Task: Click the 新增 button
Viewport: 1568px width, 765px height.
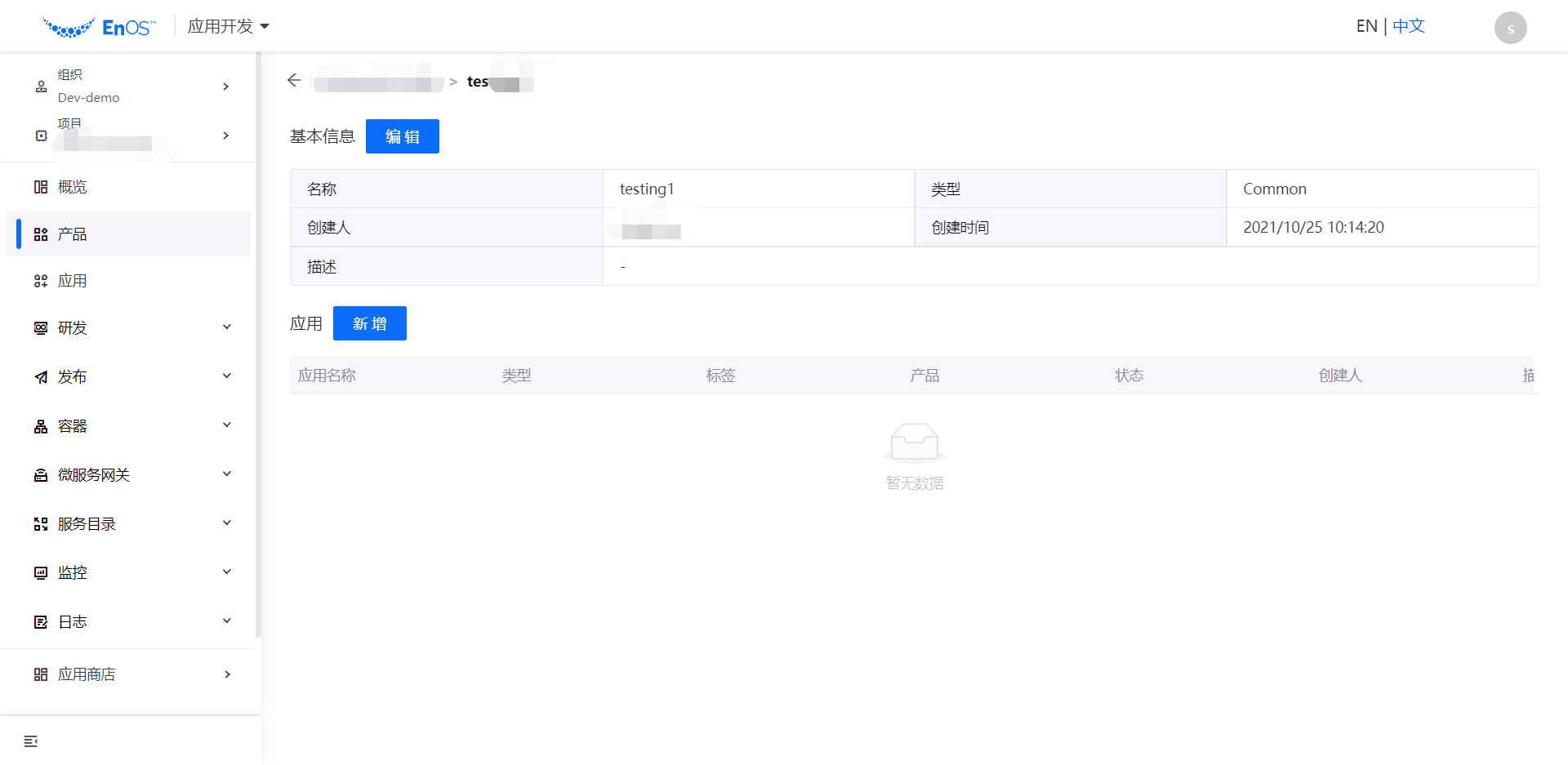Action: [x=369, y=323]
